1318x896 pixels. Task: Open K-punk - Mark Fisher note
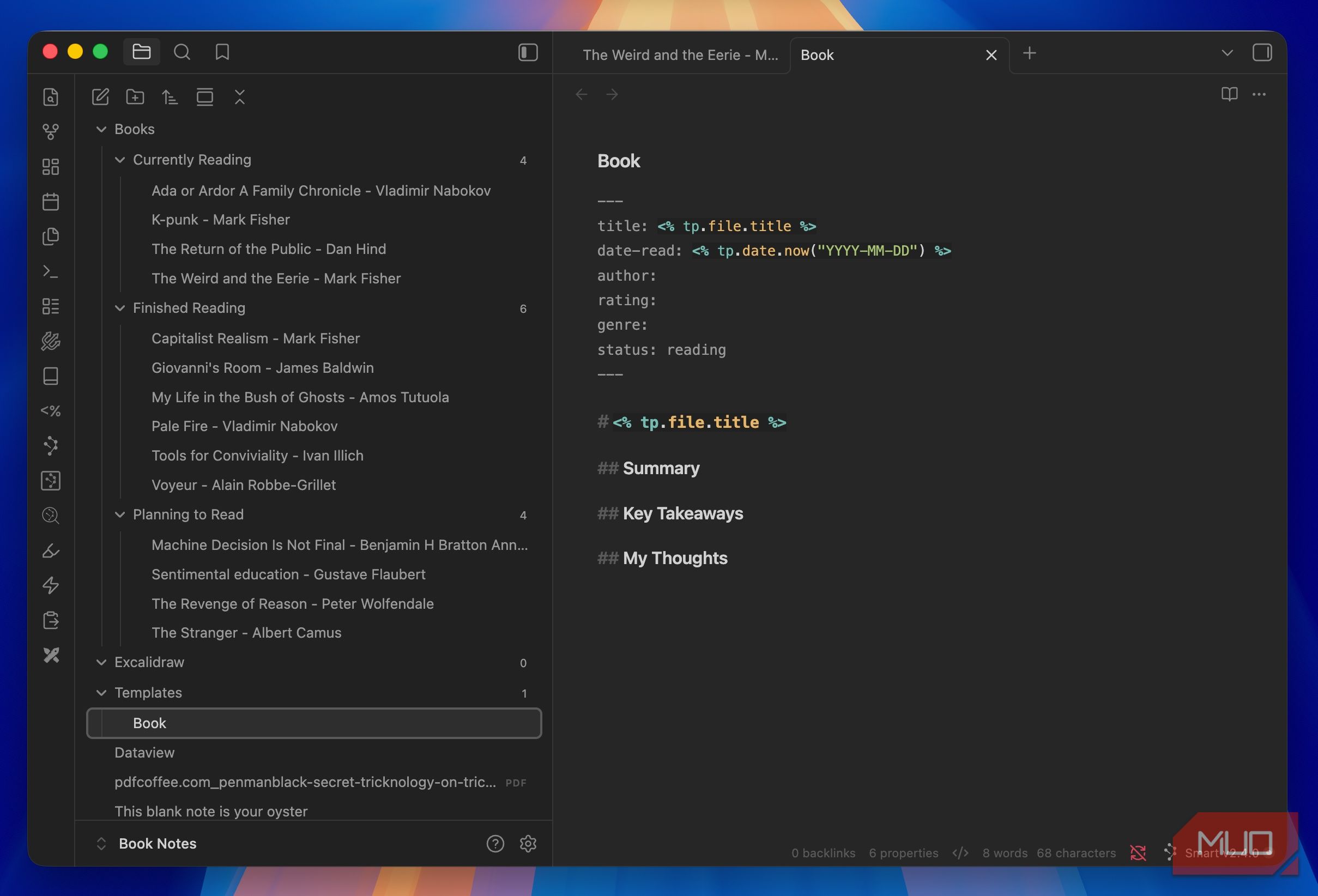[315, 220]
